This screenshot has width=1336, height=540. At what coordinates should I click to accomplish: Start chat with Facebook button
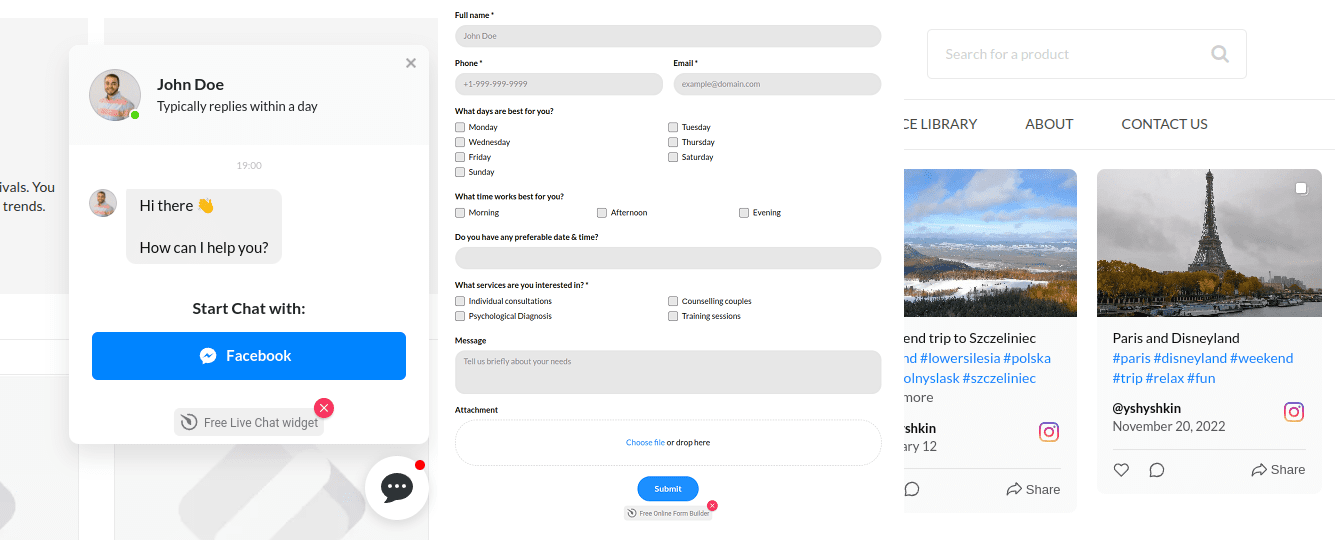click(249, 356)
